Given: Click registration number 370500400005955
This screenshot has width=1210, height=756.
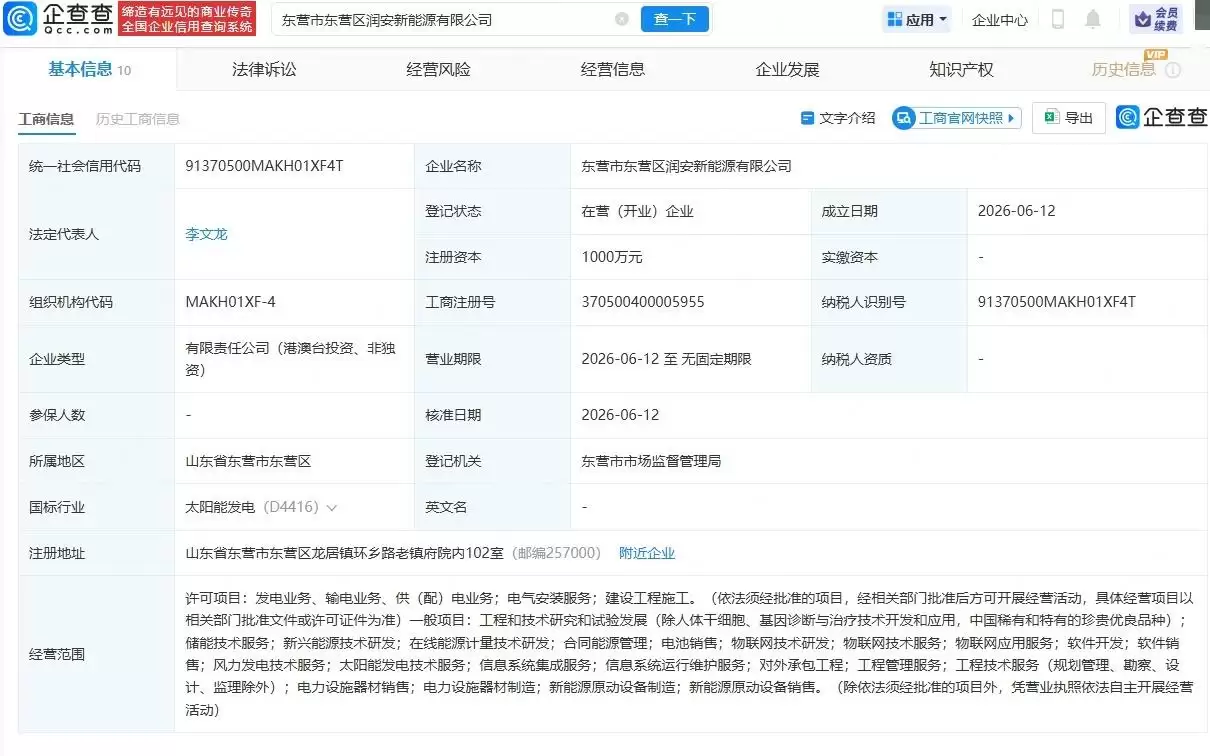Looking at the screenshot, I should point(643,302).
